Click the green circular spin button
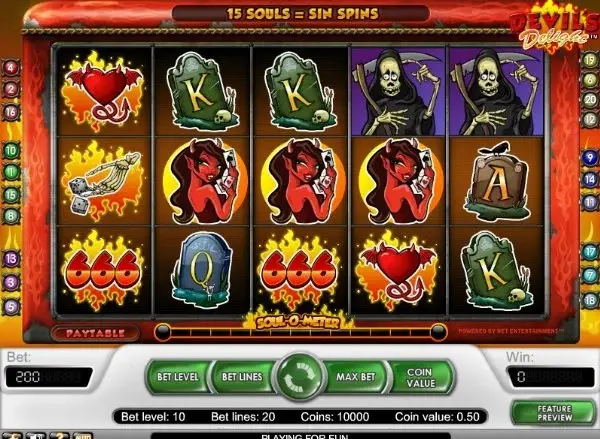Screen dimensions: 600x439 [300, 377]
